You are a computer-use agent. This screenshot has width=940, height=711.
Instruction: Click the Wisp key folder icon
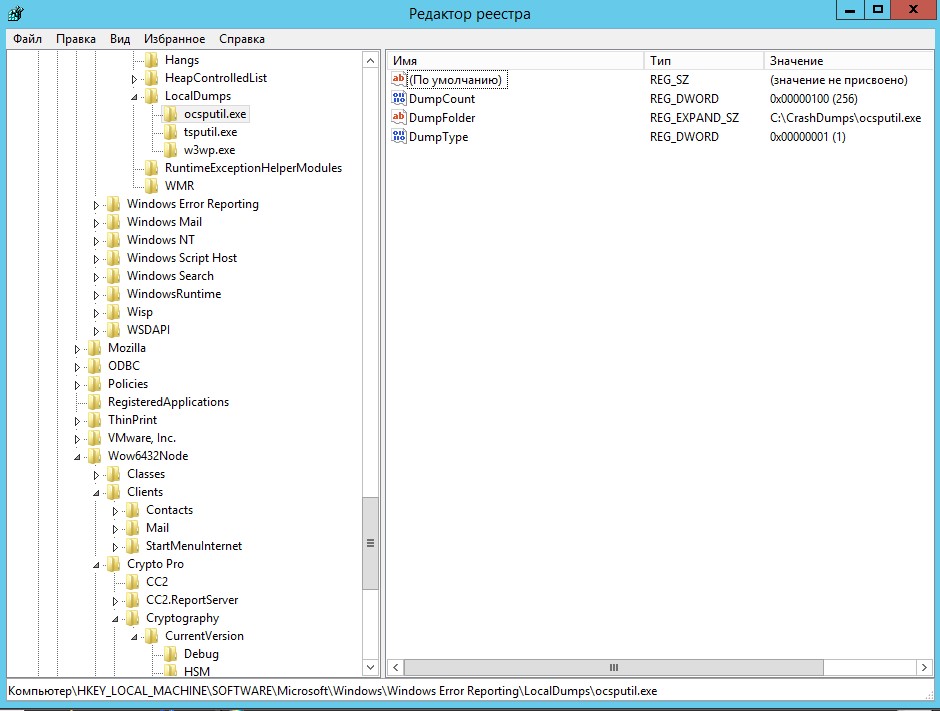[x=114, y=312]
